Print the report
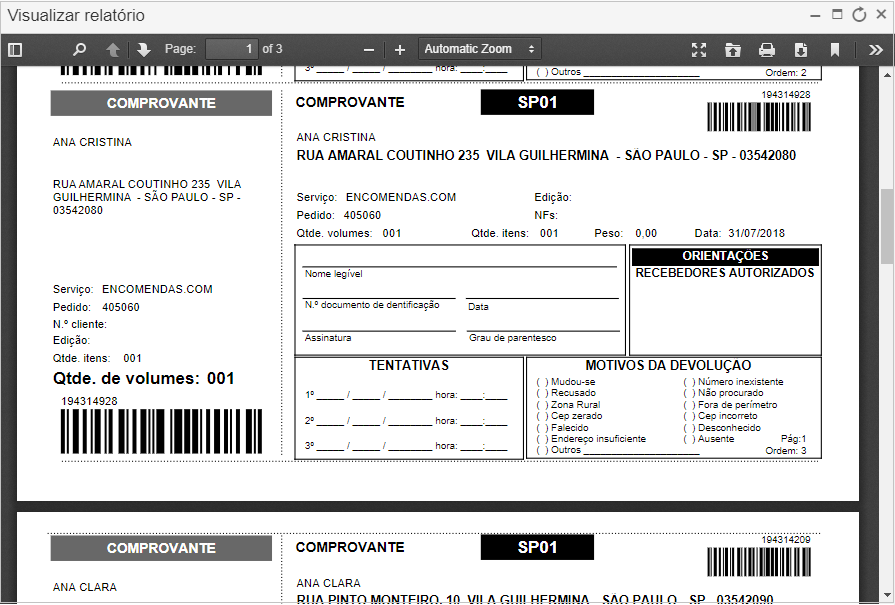The image size is (895, 605). coord(767,50)
